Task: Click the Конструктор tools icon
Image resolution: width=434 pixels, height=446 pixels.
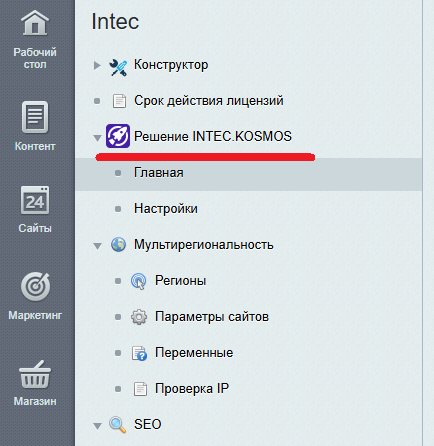Action: 118,67
